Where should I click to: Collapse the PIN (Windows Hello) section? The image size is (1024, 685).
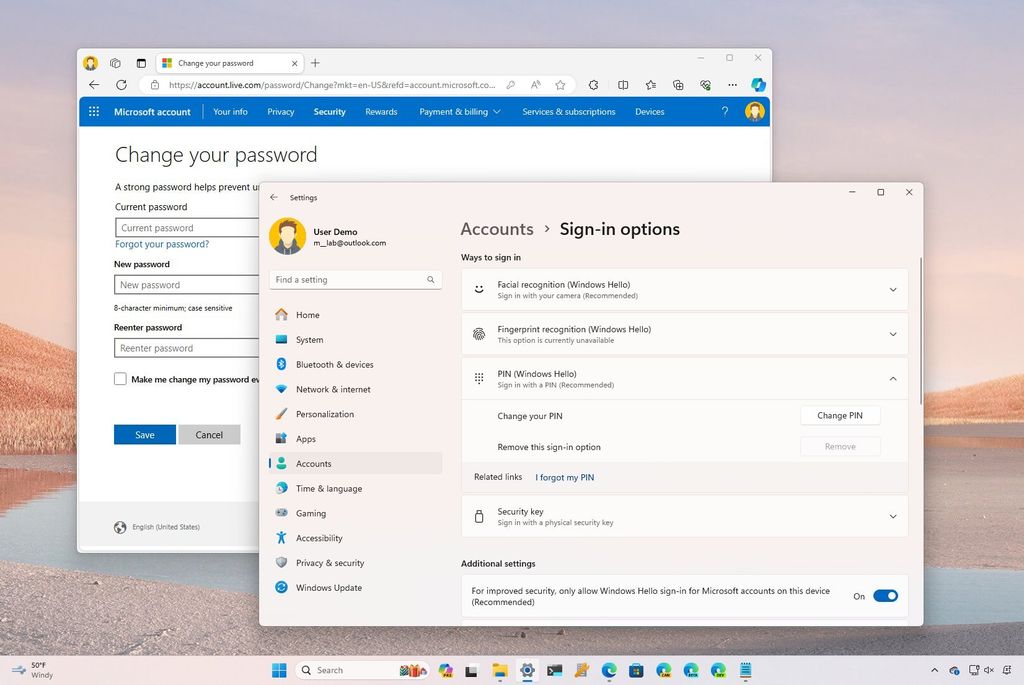tap(893, 379)
